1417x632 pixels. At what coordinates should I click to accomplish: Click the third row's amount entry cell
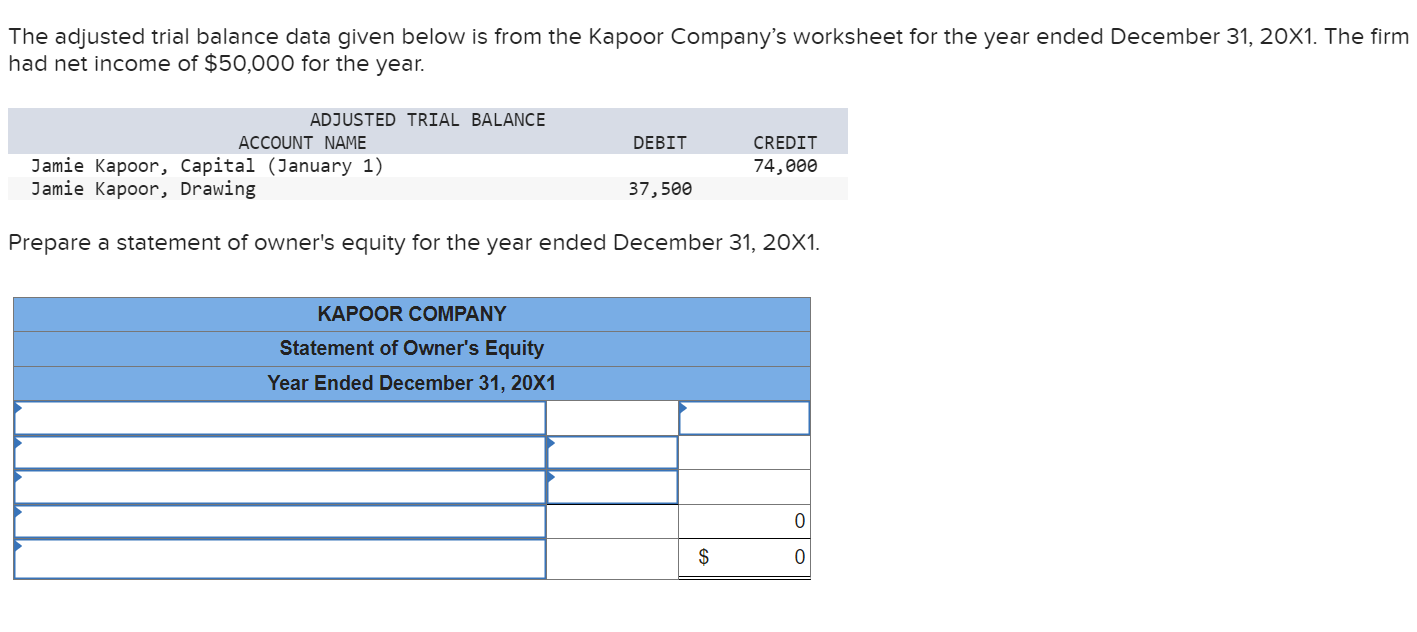tap(612, 487)
